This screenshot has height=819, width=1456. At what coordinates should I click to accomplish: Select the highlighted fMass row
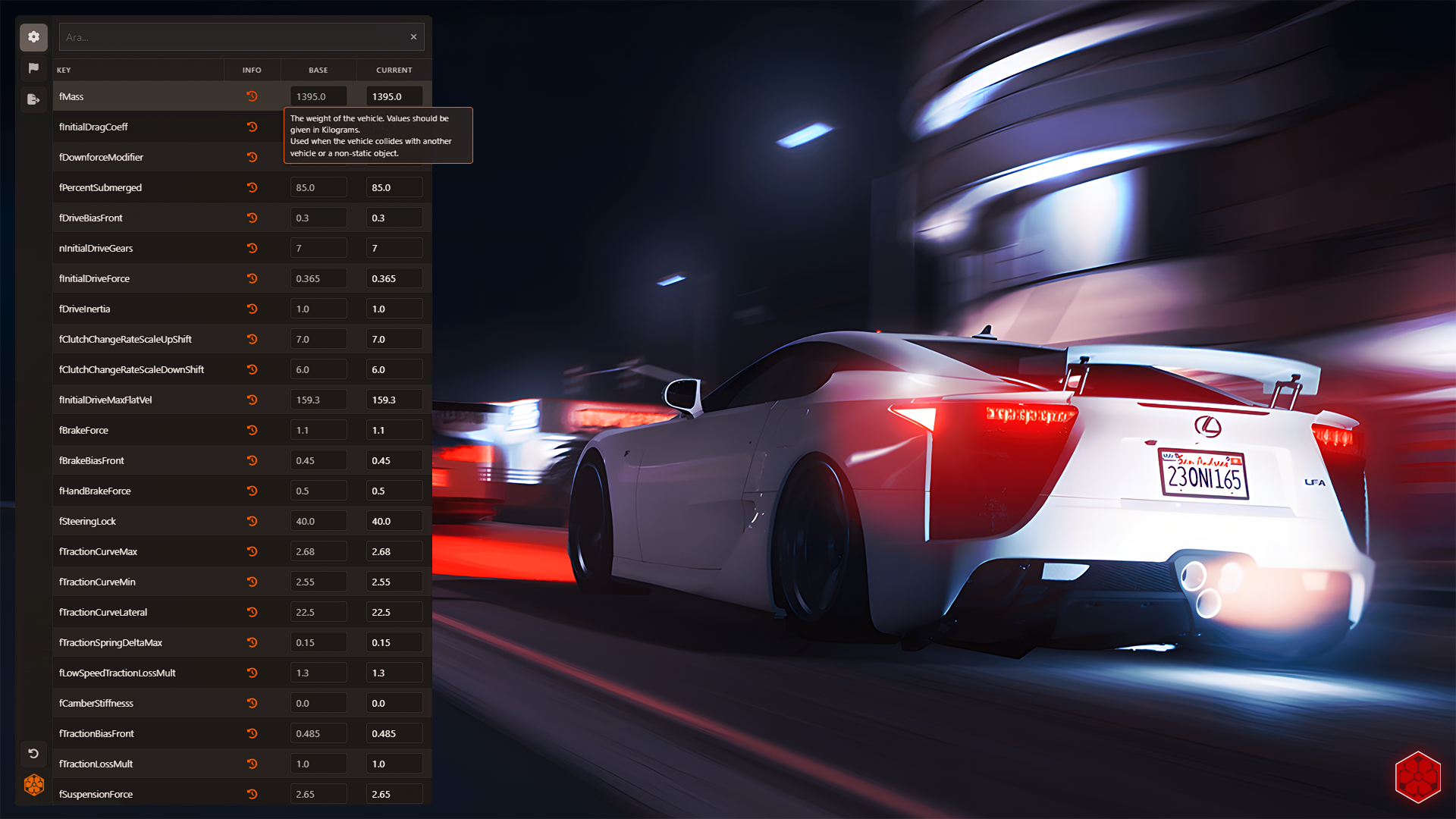pyautogui.click(x=136, y=96)
